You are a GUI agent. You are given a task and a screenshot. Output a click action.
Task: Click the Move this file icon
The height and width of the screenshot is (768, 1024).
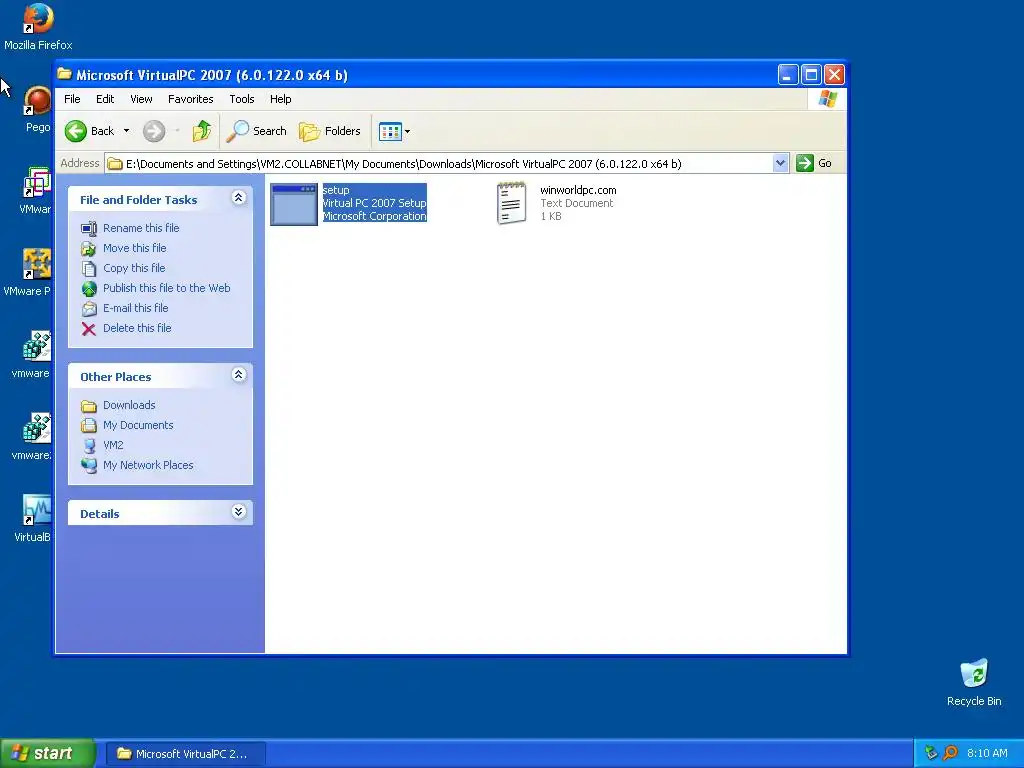[89, 248]
